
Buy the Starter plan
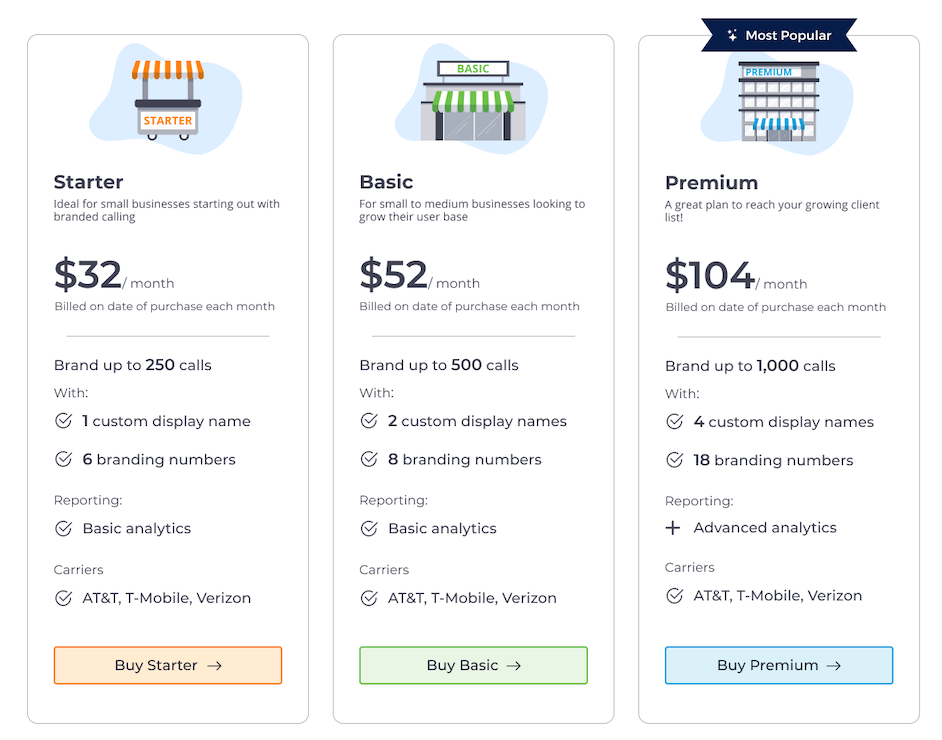pyautogui.click(x=168, y=665)
